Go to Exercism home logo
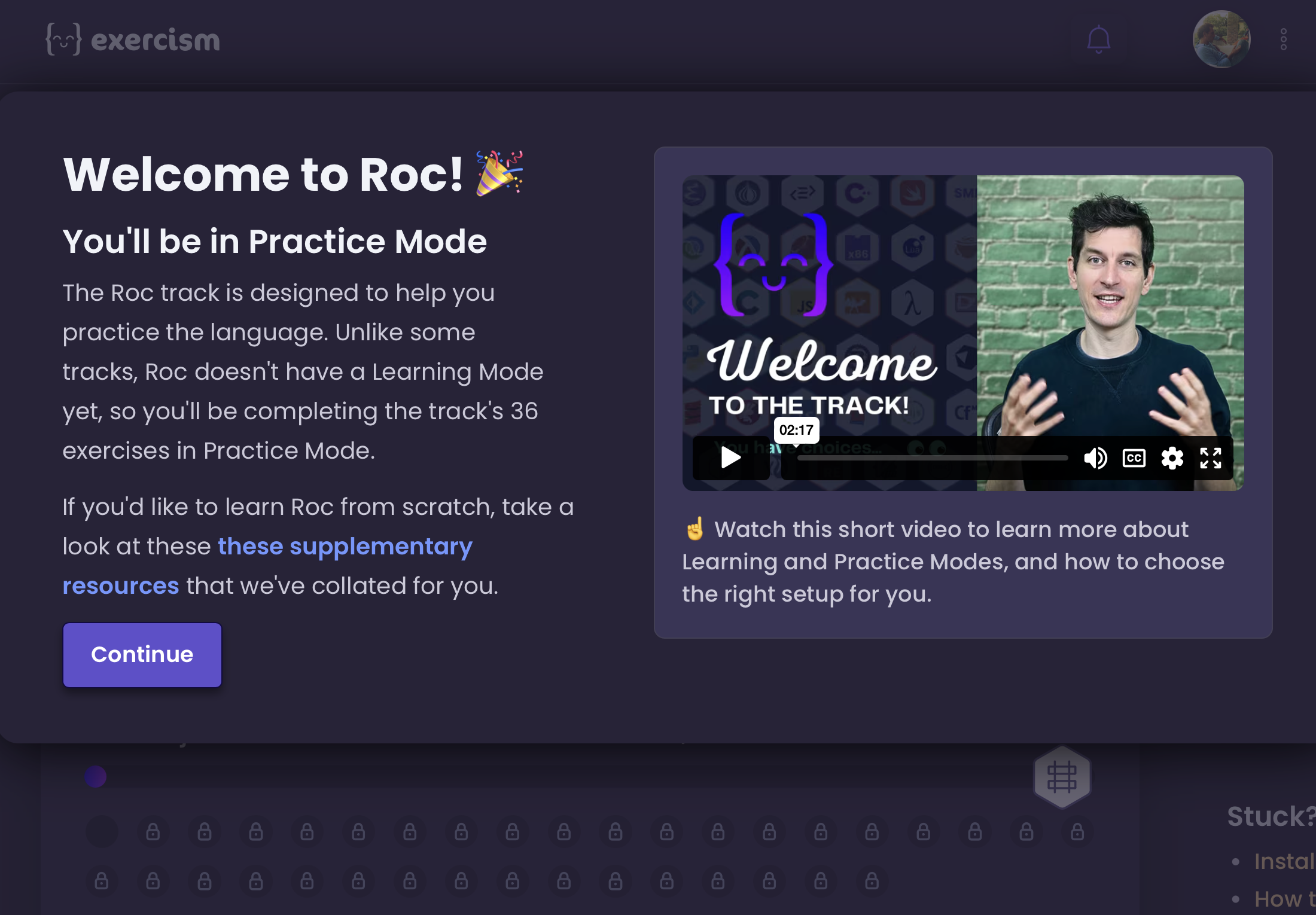 (x=133, y=39)
